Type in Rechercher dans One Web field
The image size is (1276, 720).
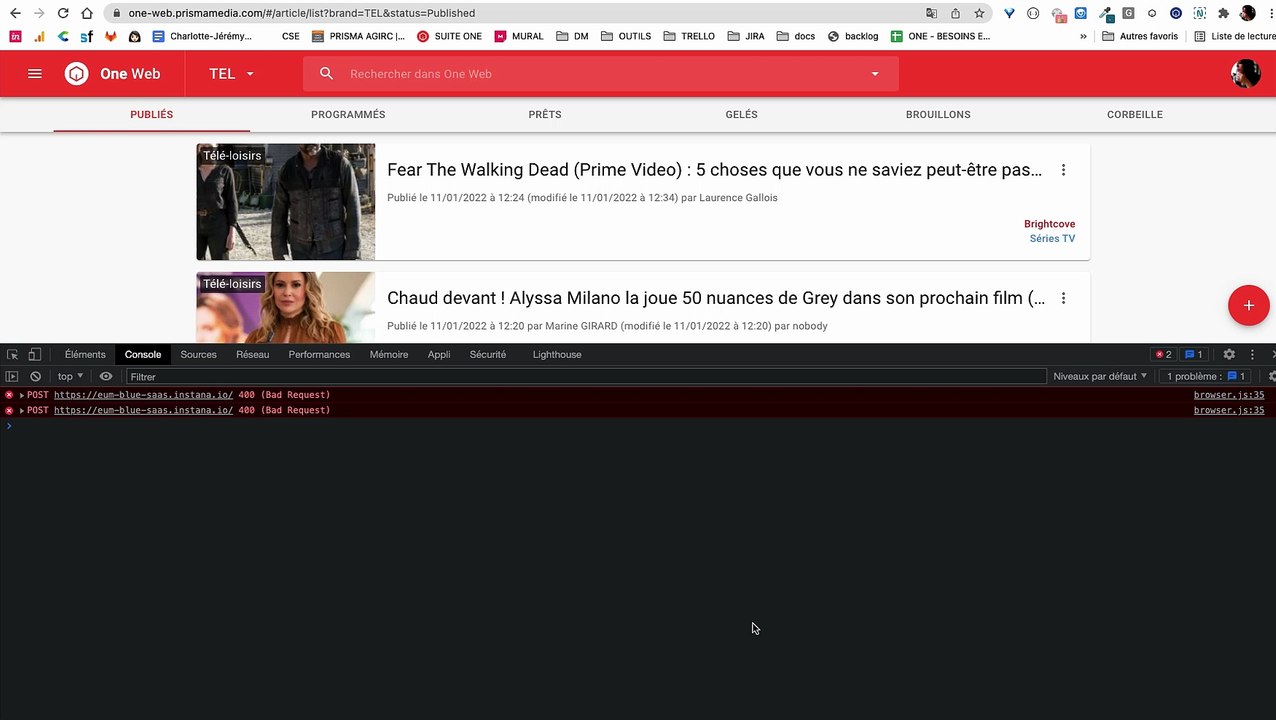(600, 74)
